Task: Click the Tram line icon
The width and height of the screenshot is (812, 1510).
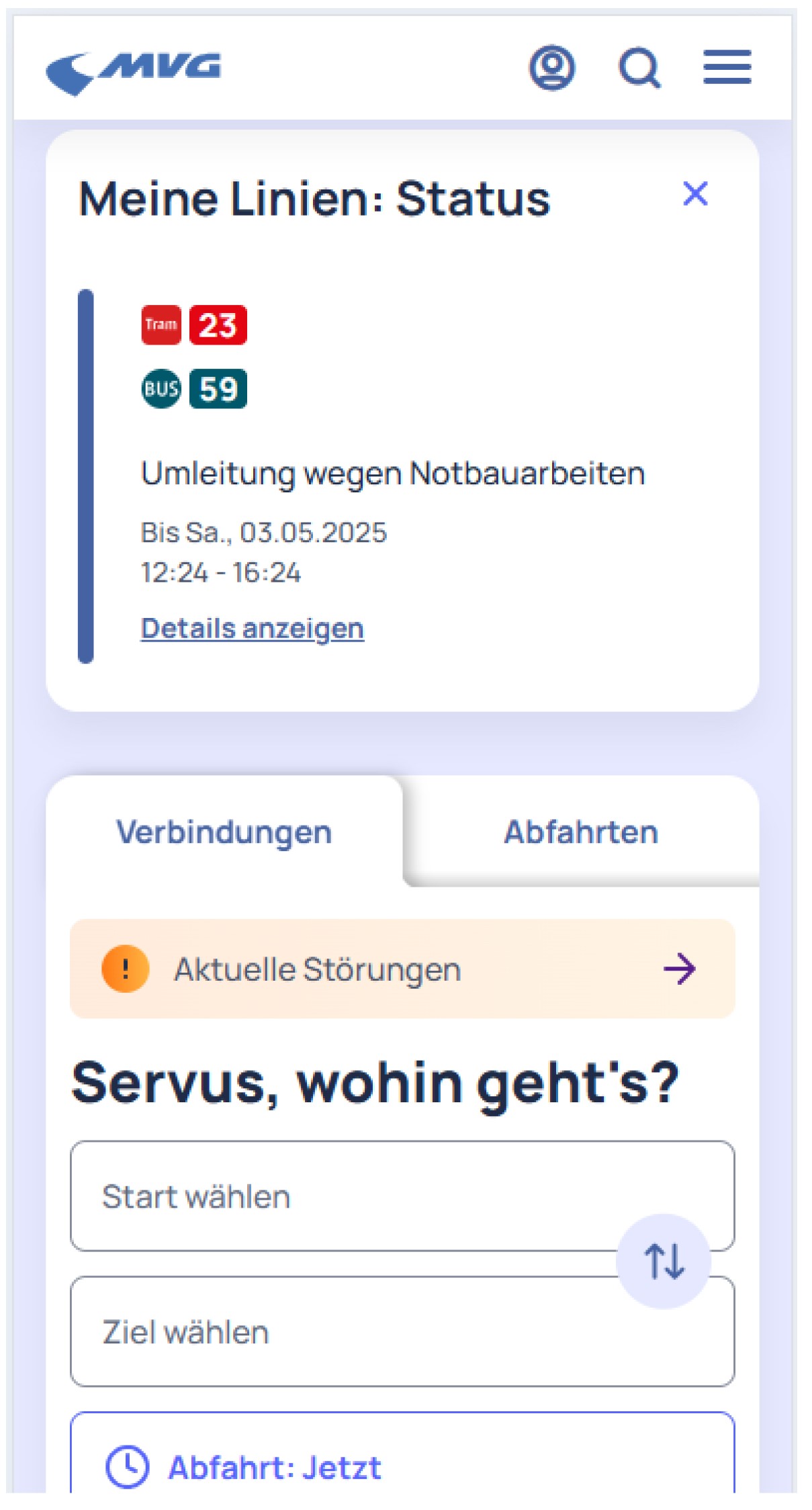Action: (x=161, y=325)
